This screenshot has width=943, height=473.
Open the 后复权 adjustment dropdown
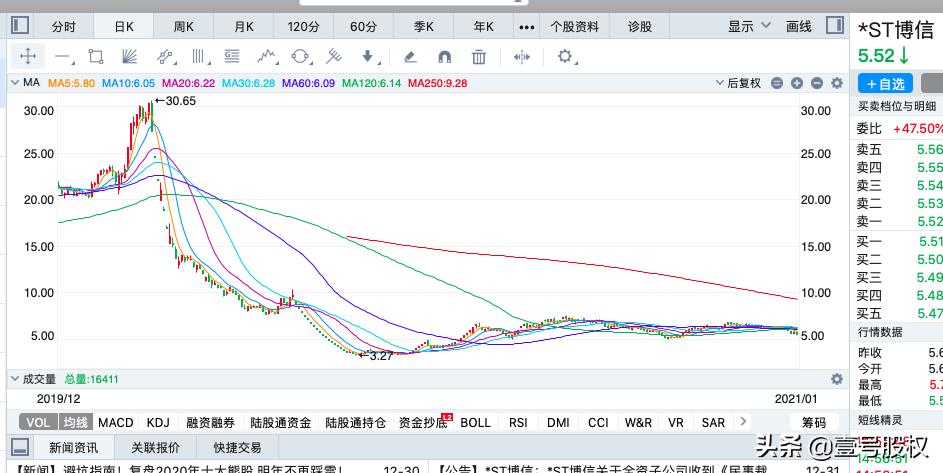pos(739,83)
